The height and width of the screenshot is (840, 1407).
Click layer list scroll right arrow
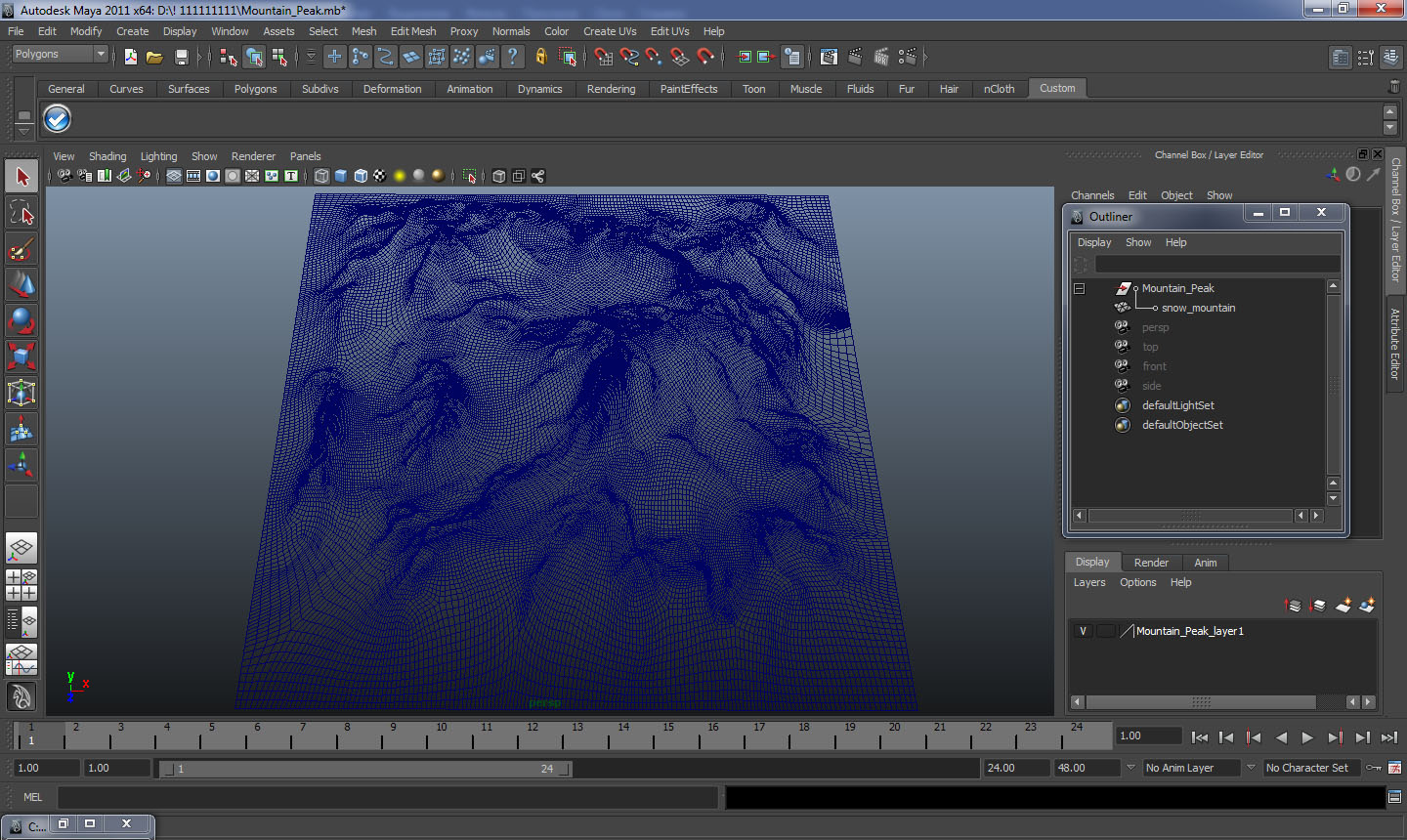[1369, 701]
